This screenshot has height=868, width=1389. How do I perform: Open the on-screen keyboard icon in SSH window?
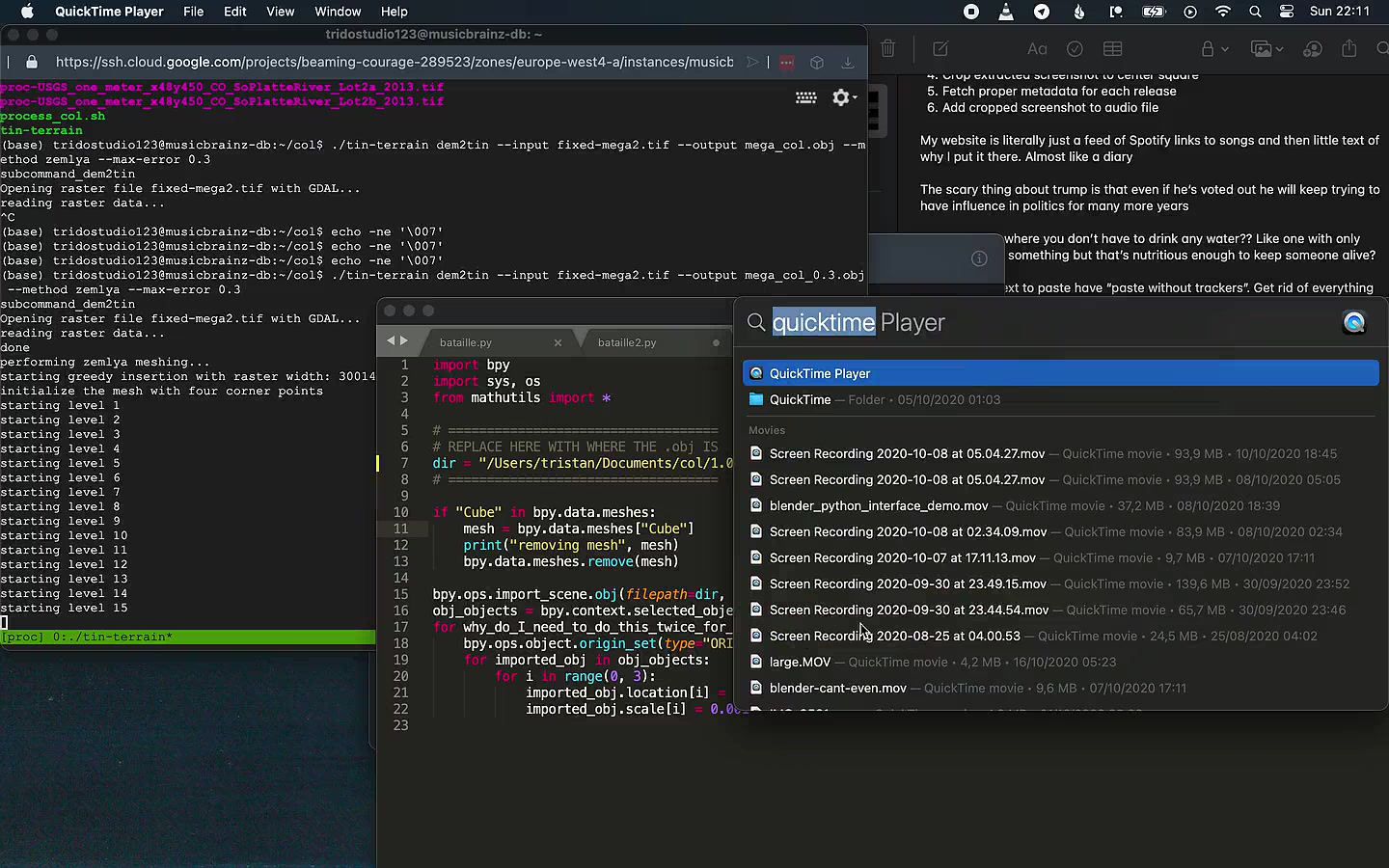click(805, 97)
